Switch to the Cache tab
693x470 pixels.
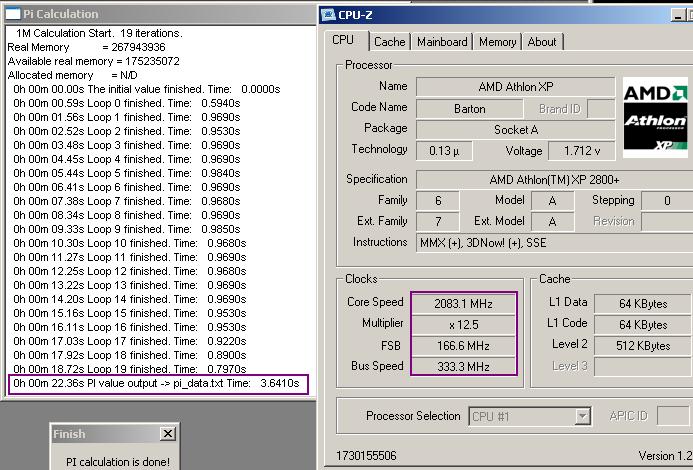pos(389,42)
